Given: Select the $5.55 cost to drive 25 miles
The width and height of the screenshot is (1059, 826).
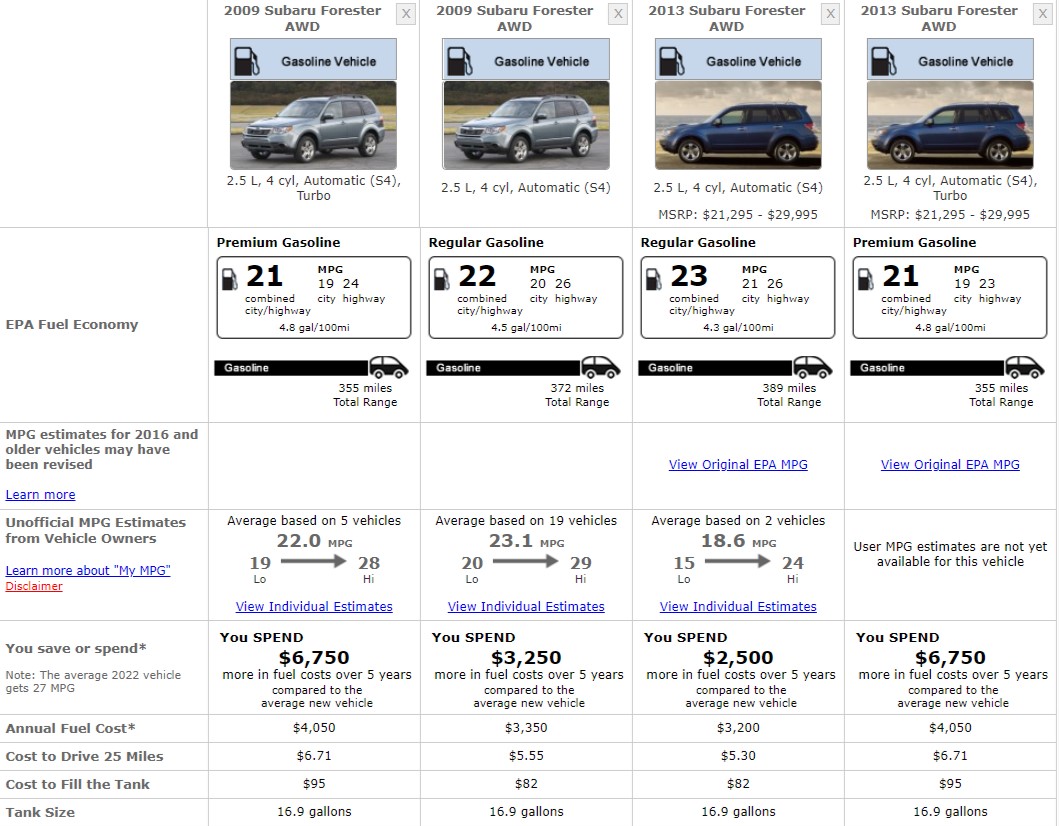Looking at the screenshot, I should (526, 756).
